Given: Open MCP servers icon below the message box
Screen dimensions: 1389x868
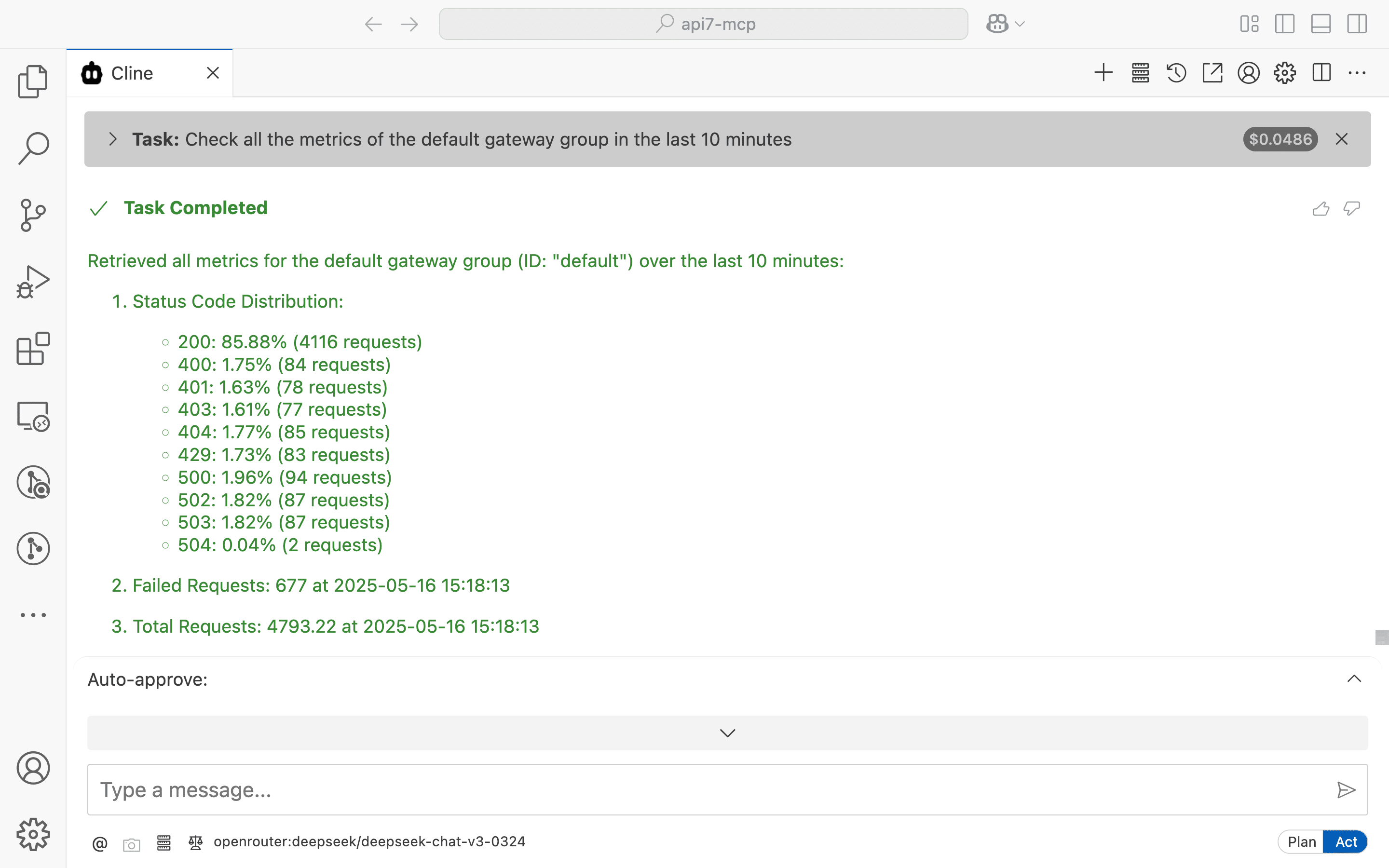Looking at the screenshot, I should point(163,843).
